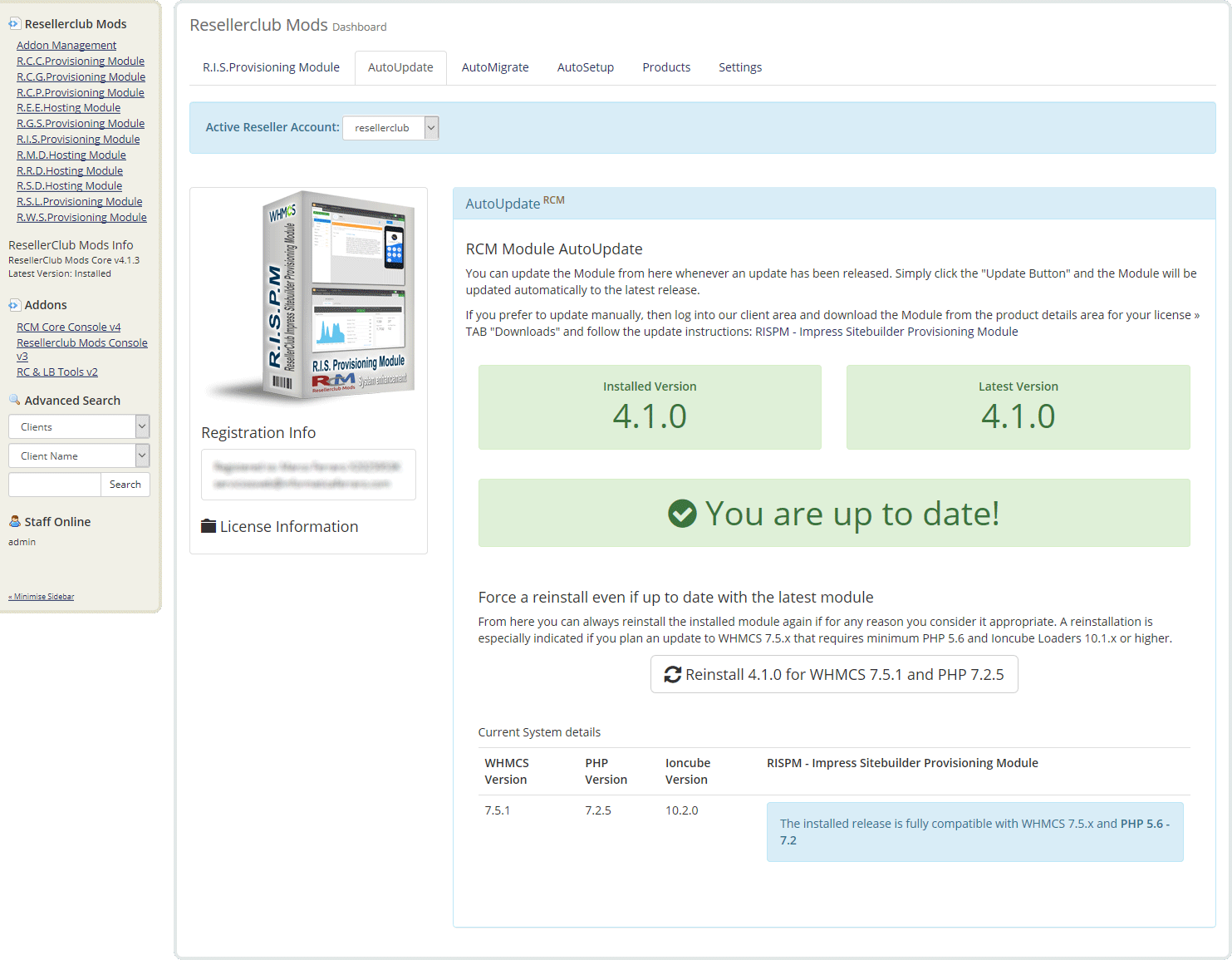The height and width of the screenshot is (960, 1232).
Task: Click the WHMCS version value 7.5.1
Action: click(x=498, y=810)
